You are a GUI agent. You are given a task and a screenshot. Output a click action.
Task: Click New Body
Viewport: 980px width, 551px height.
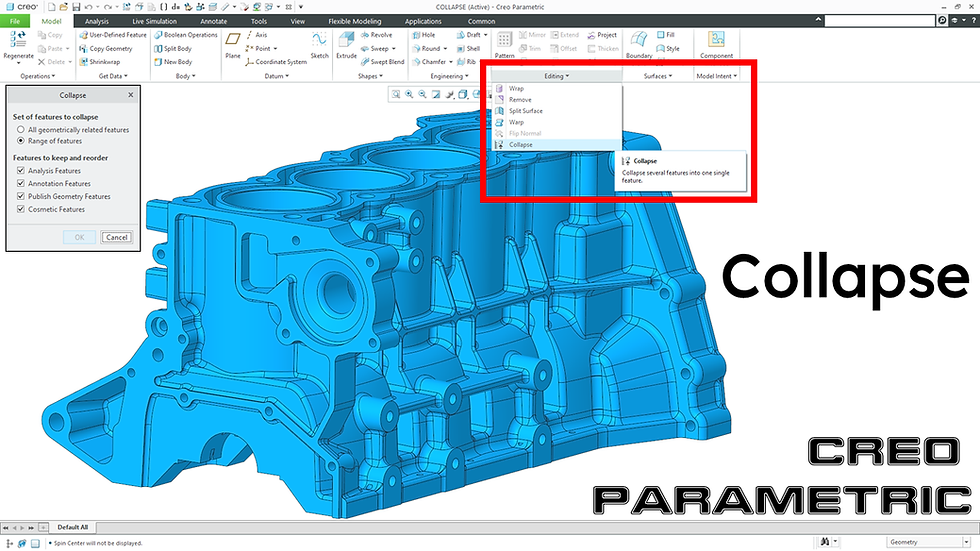pos(172,62)
